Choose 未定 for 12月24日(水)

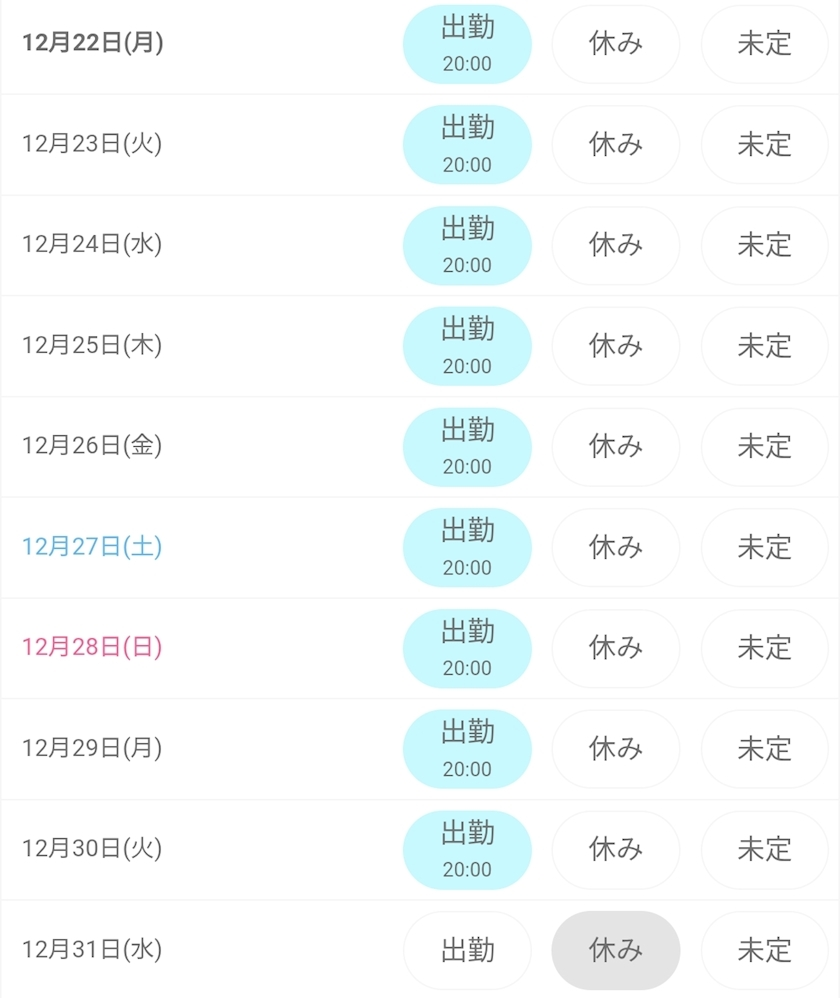coord(765,245)
